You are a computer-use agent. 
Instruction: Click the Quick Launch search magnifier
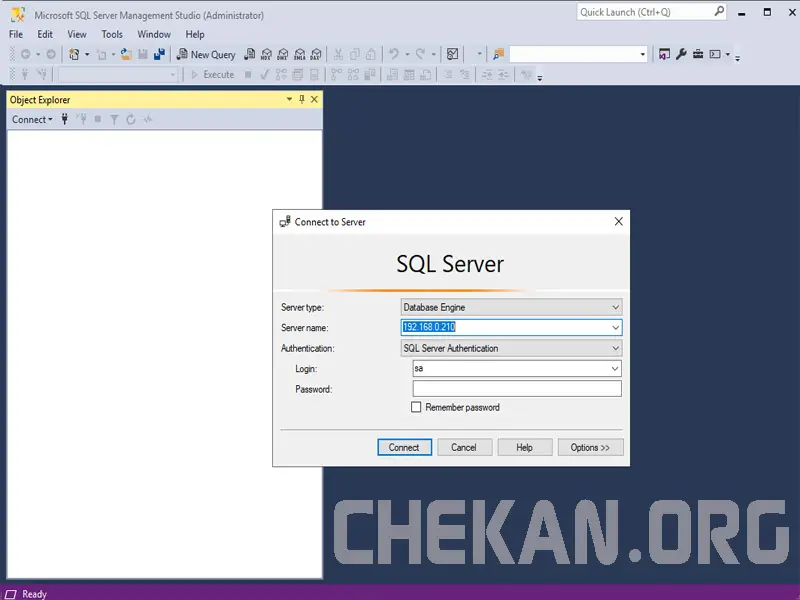[x=719, y=11]
